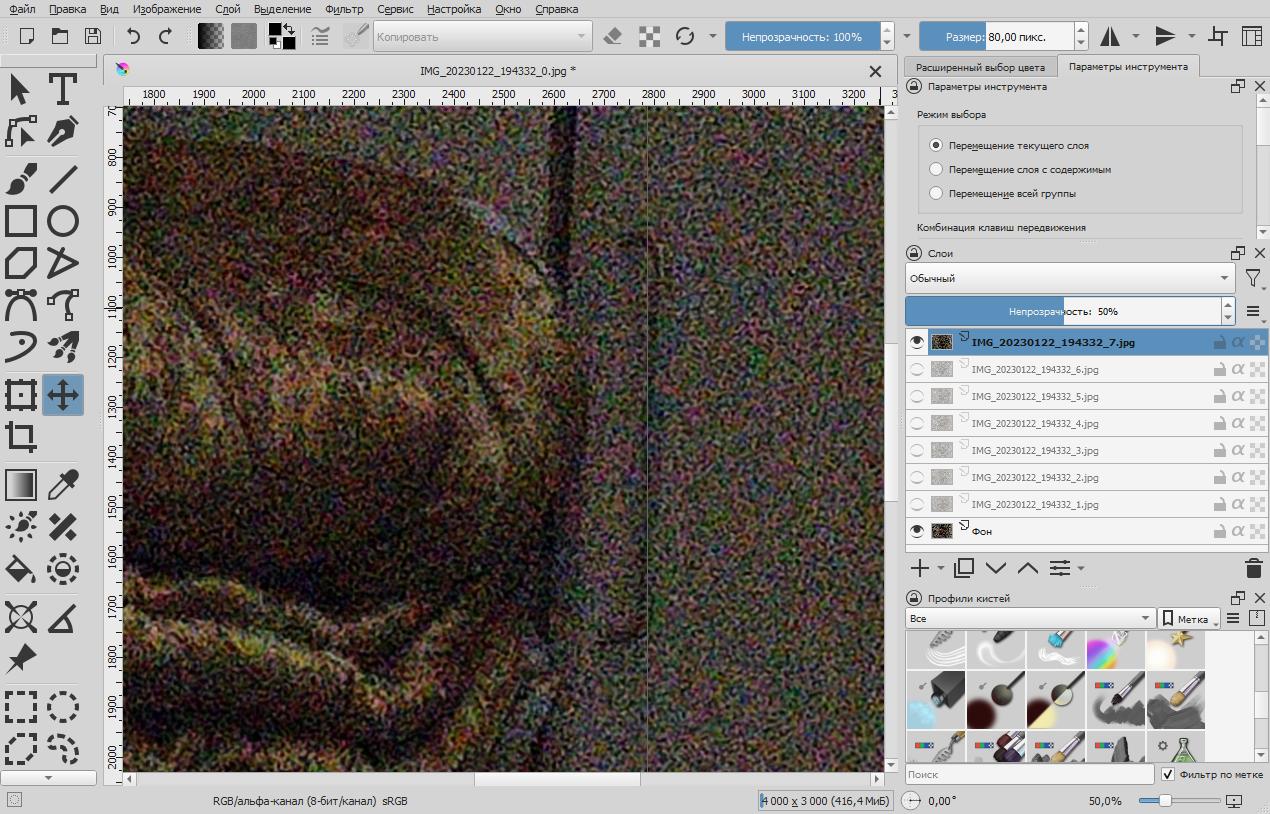Open the 'Копировать' blending mode combo box
Image resolution: width=1270 pixels, height=814 pixels.
[481, 37]
